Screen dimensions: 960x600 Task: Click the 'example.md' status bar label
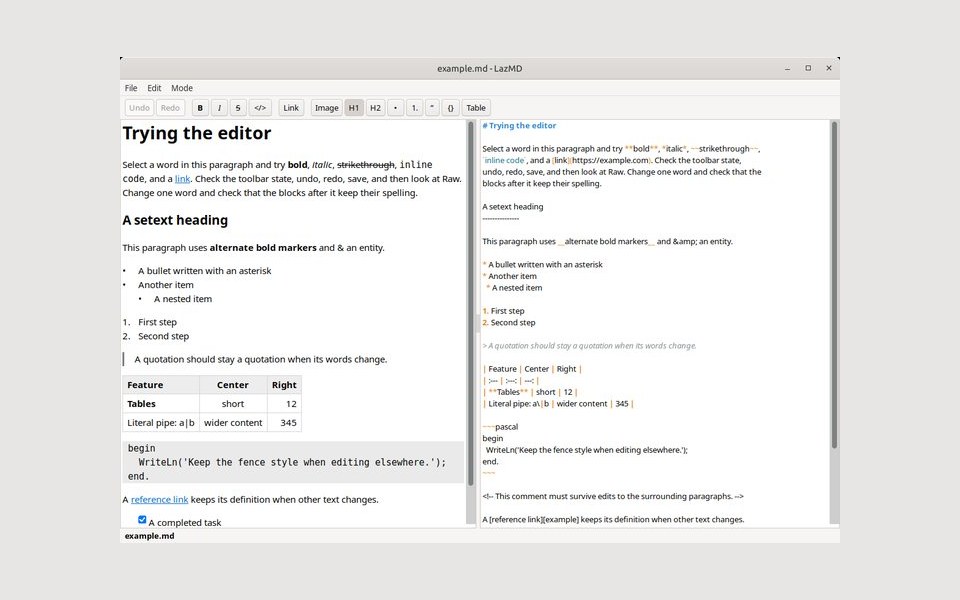click(149, 536)
